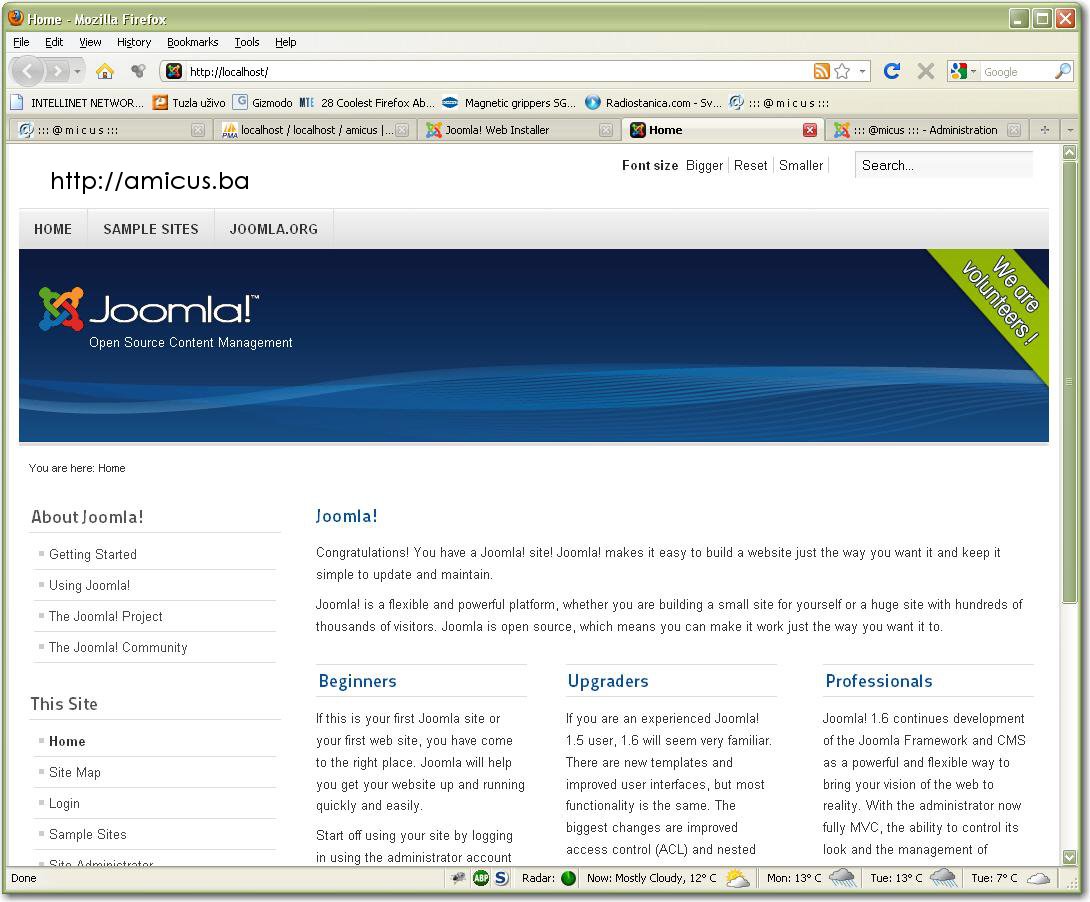1090x902 pixels.
Task: Select SAMPLE SITES in top navigation
Action: pyautogui.click(x=151, y=229)
